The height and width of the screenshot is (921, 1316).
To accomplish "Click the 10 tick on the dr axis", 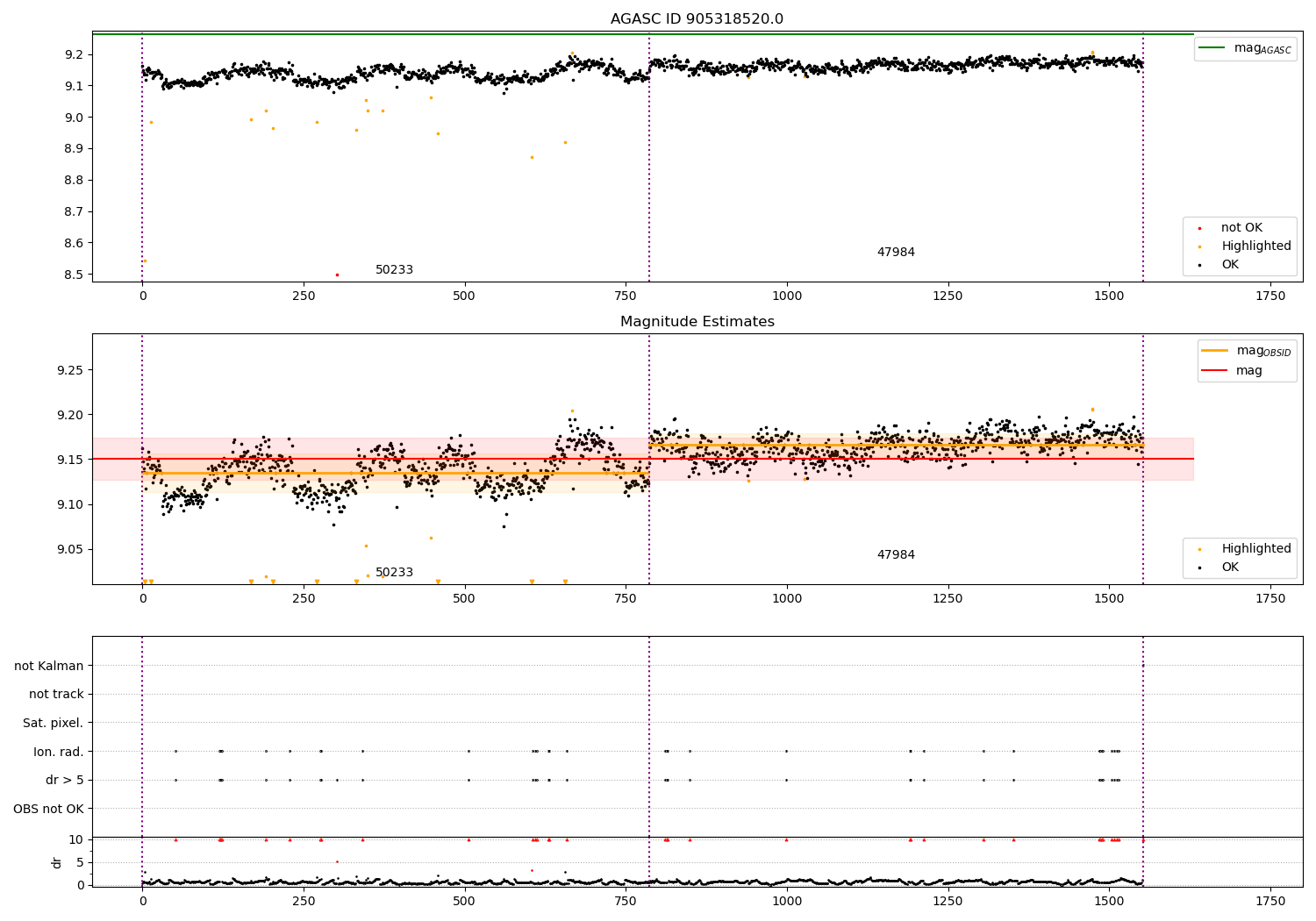I will pyautogui.click(x=76, y=840).
